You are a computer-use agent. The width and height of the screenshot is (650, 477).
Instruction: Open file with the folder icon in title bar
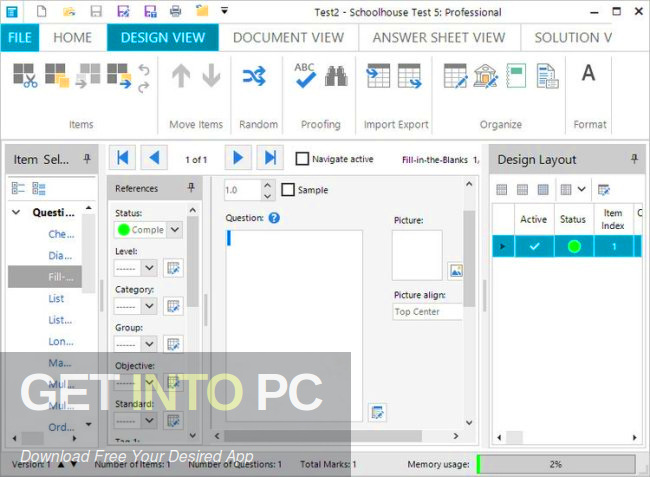[x=69, y=11]
